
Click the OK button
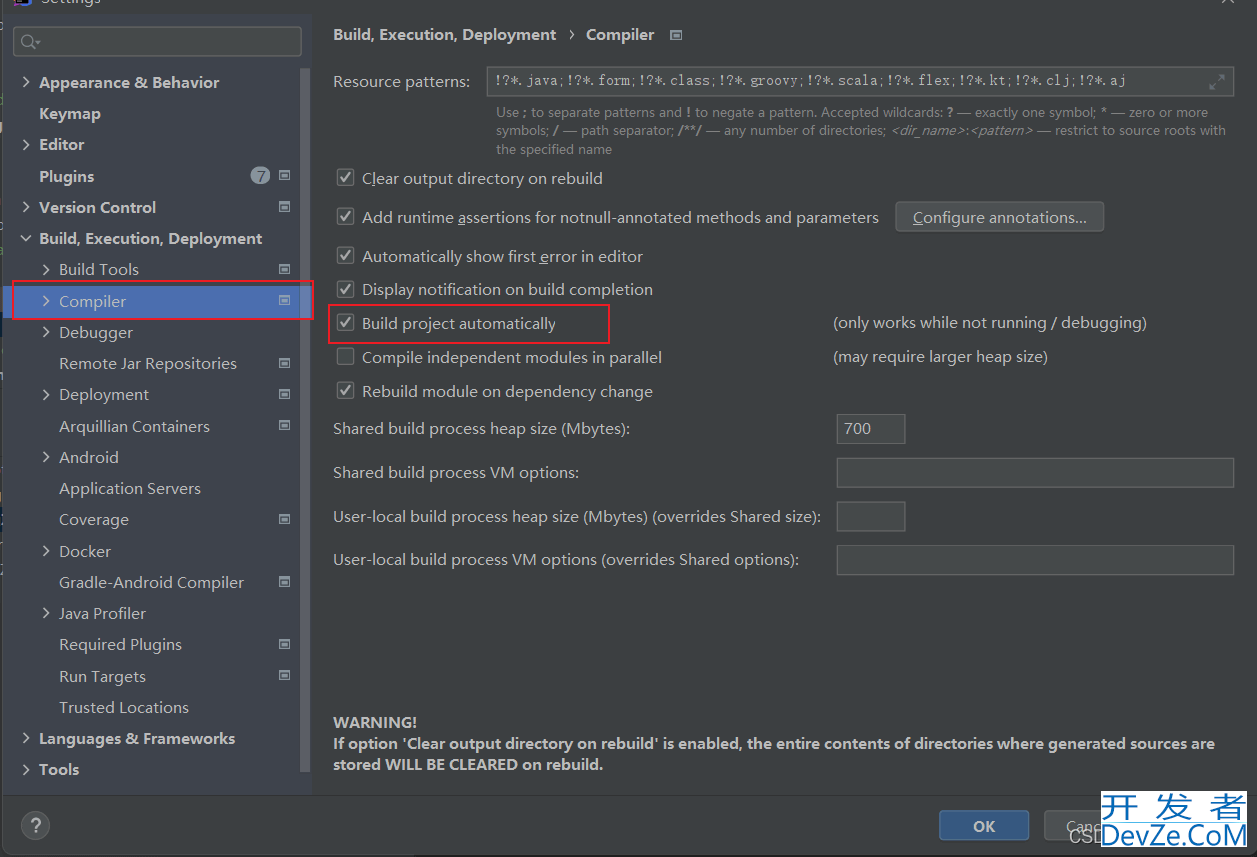pyautogui.click(x=984, y=826)
